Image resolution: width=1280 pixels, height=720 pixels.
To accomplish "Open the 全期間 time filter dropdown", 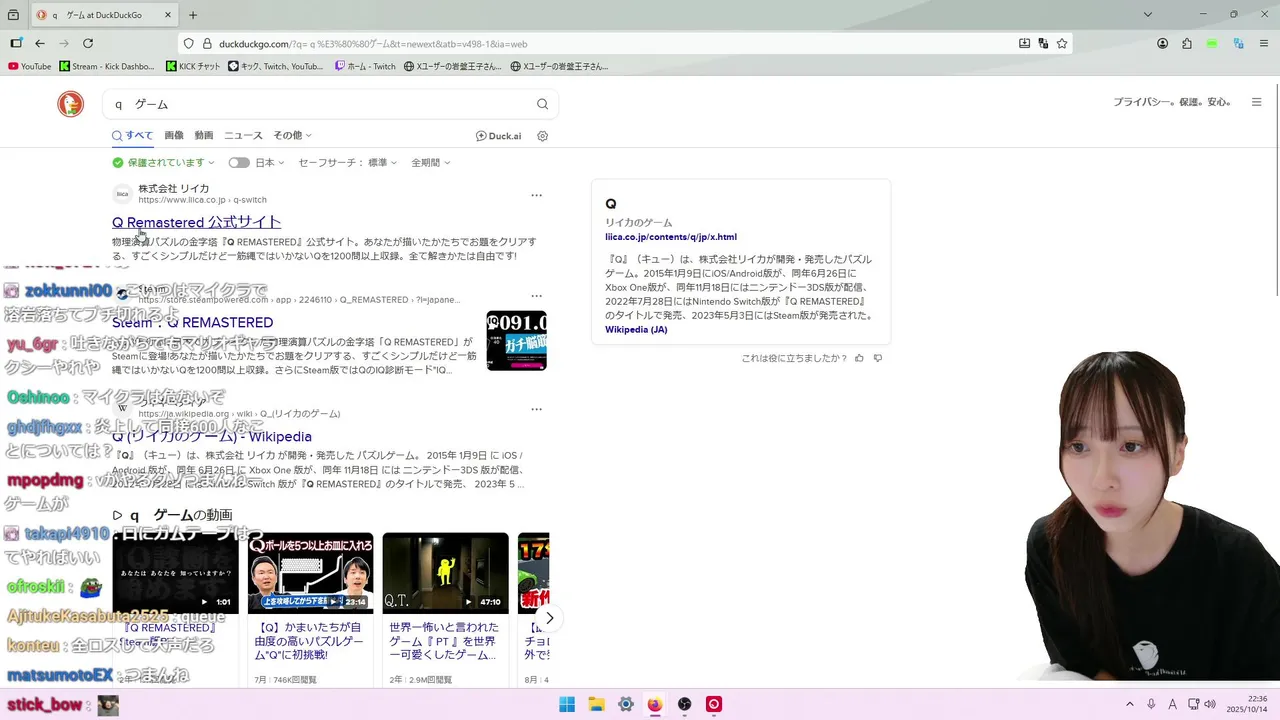I will point(430,162).
